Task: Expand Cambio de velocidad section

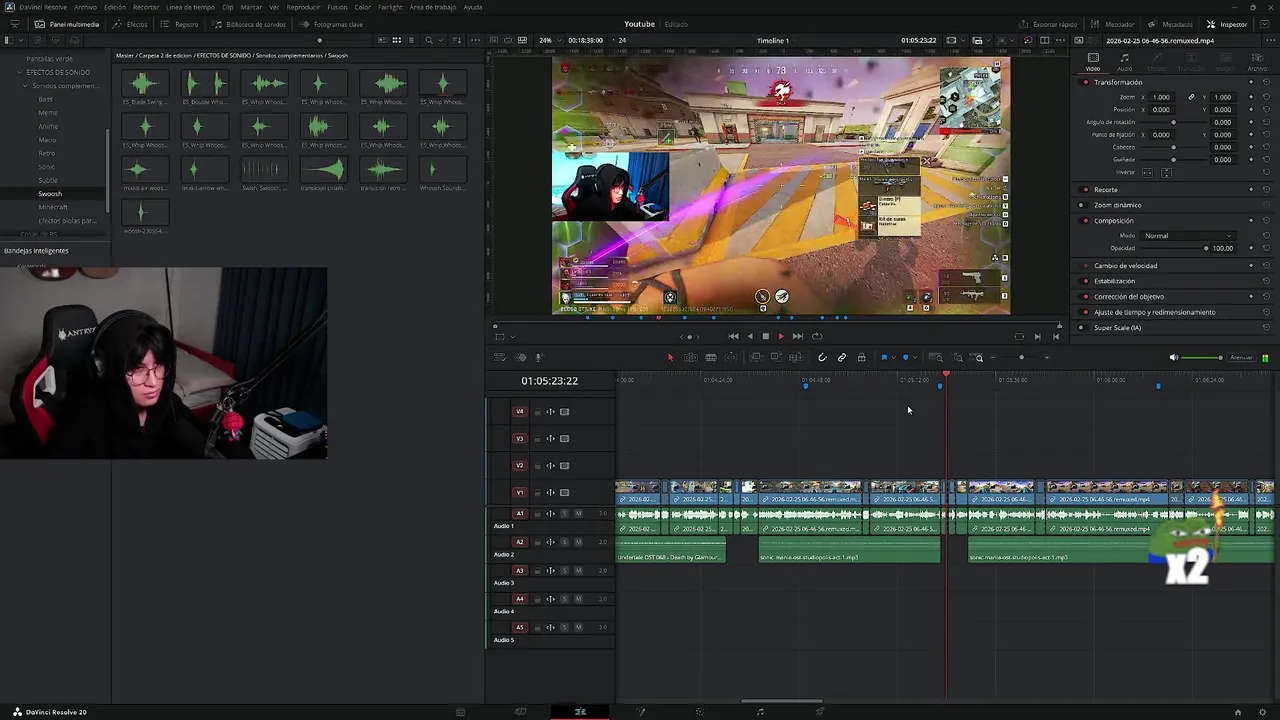Action: click(1125, 266)
